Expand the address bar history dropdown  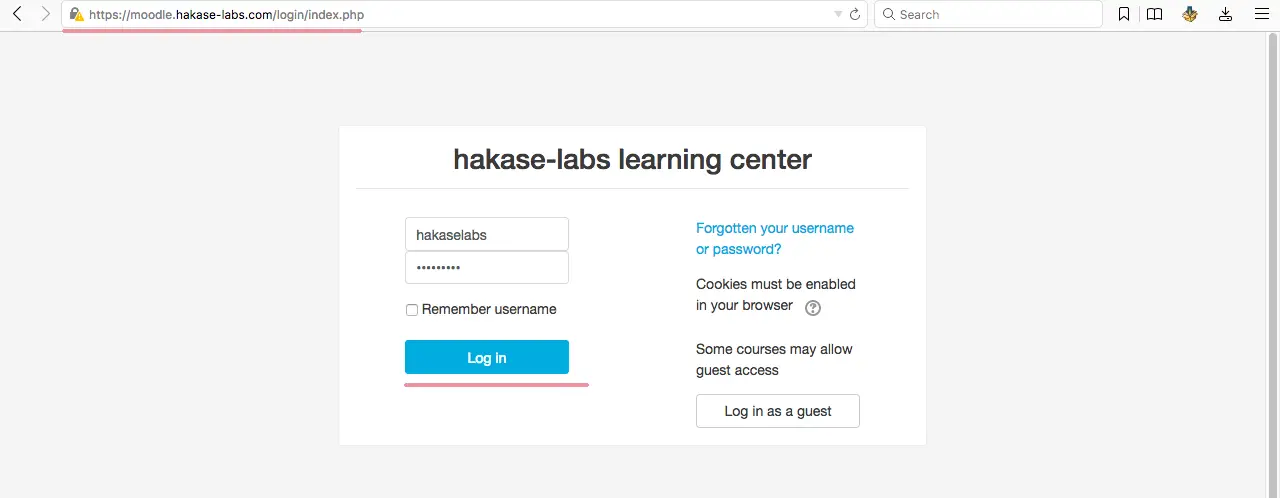(838, 15)
